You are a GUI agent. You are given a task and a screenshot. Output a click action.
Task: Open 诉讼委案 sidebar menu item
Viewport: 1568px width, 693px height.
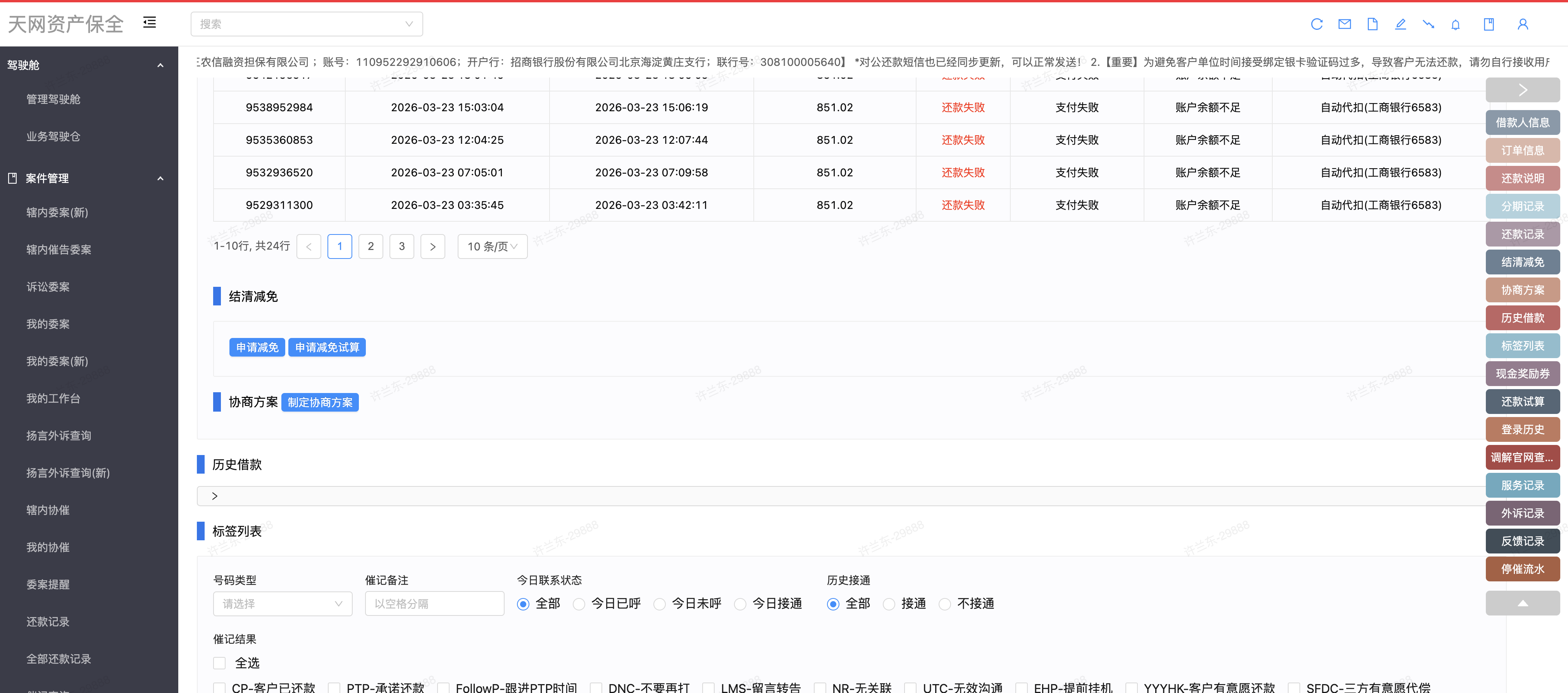tap(48, 287)
